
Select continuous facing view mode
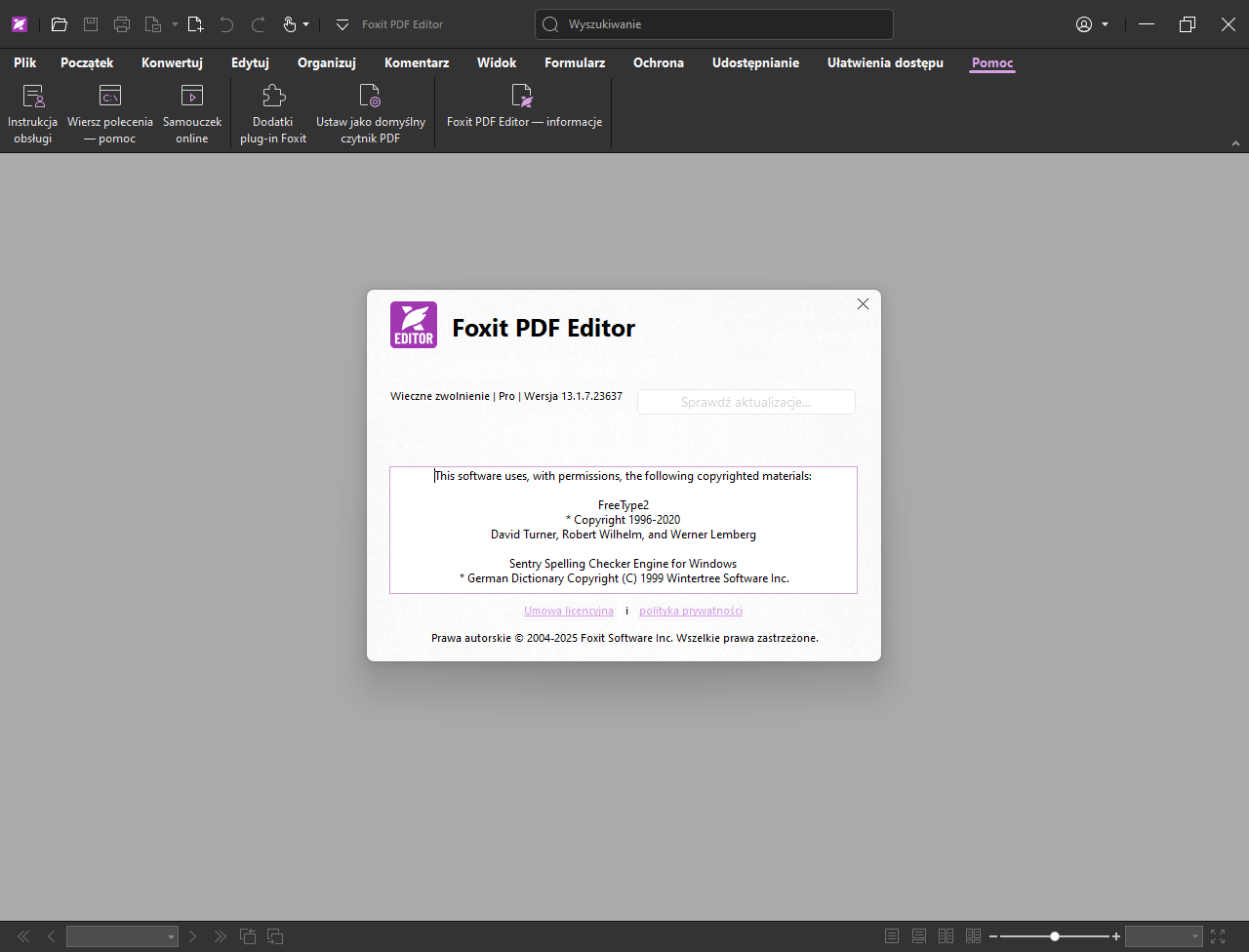(x=973, y=936)
